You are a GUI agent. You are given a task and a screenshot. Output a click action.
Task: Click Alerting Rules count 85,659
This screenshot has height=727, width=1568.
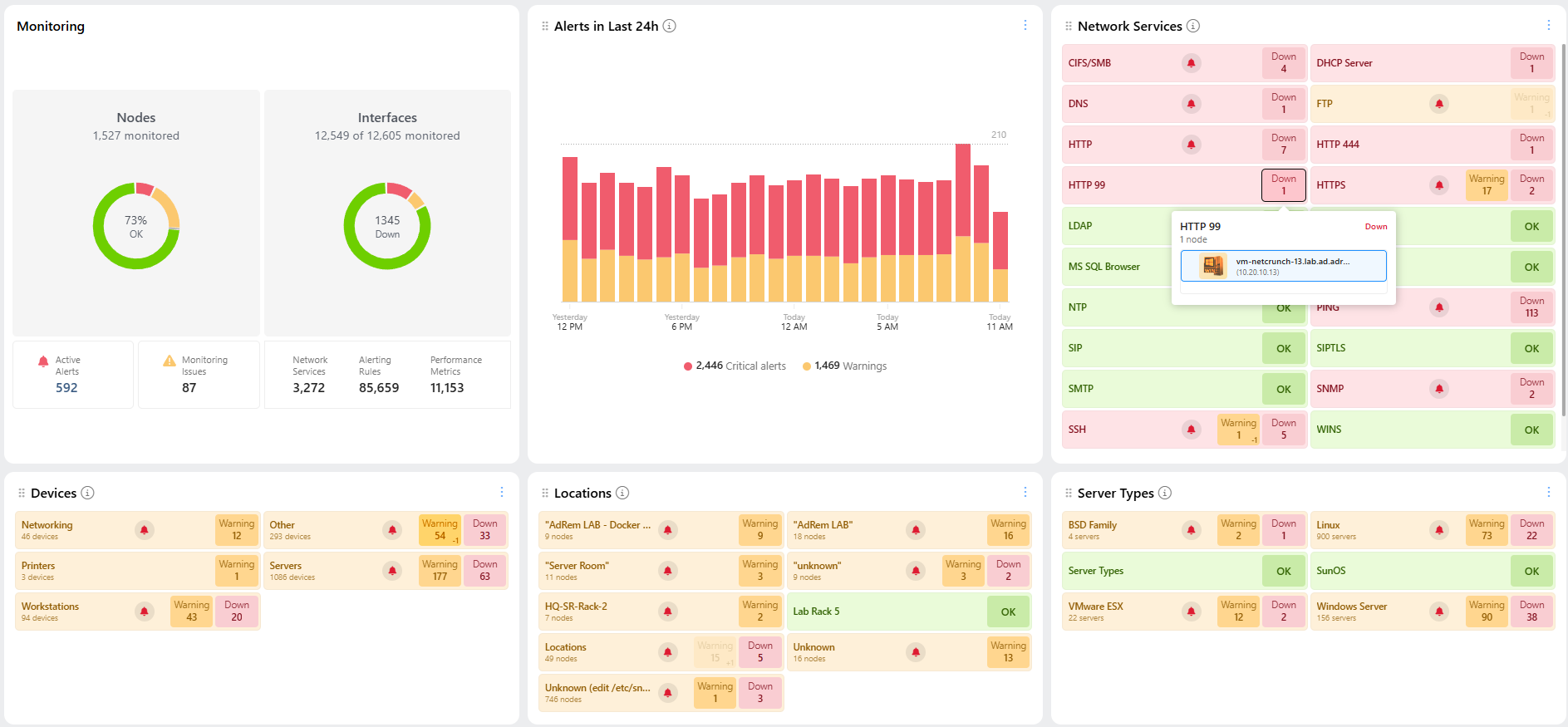[x=379, y=388]
